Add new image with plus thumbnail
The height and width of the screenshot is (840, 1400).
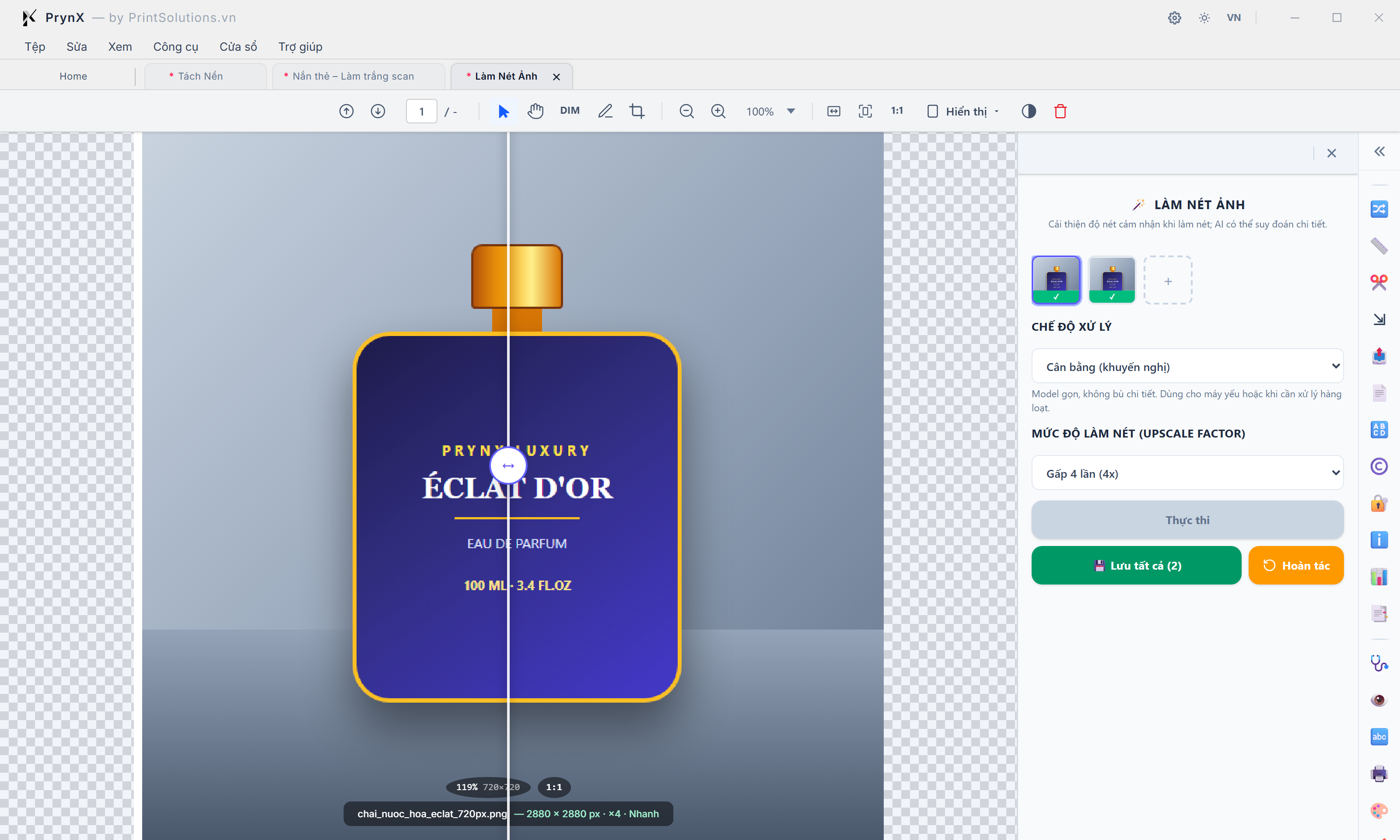[x=1168, y=281]
